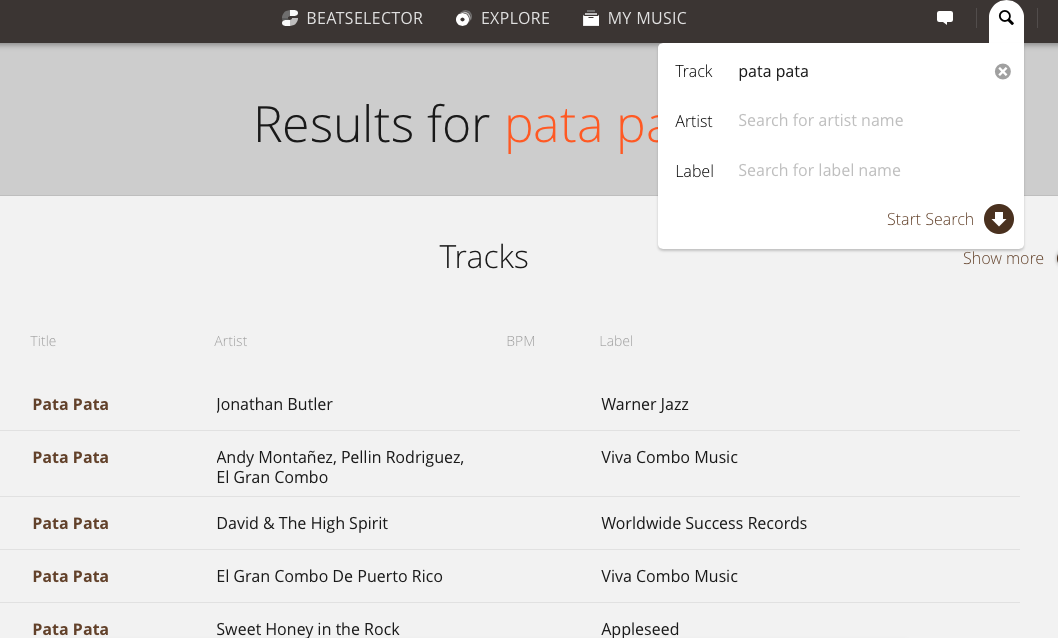Click the My Music crate icon
The height and width of the screenshot is (638, 1058).
591,18
